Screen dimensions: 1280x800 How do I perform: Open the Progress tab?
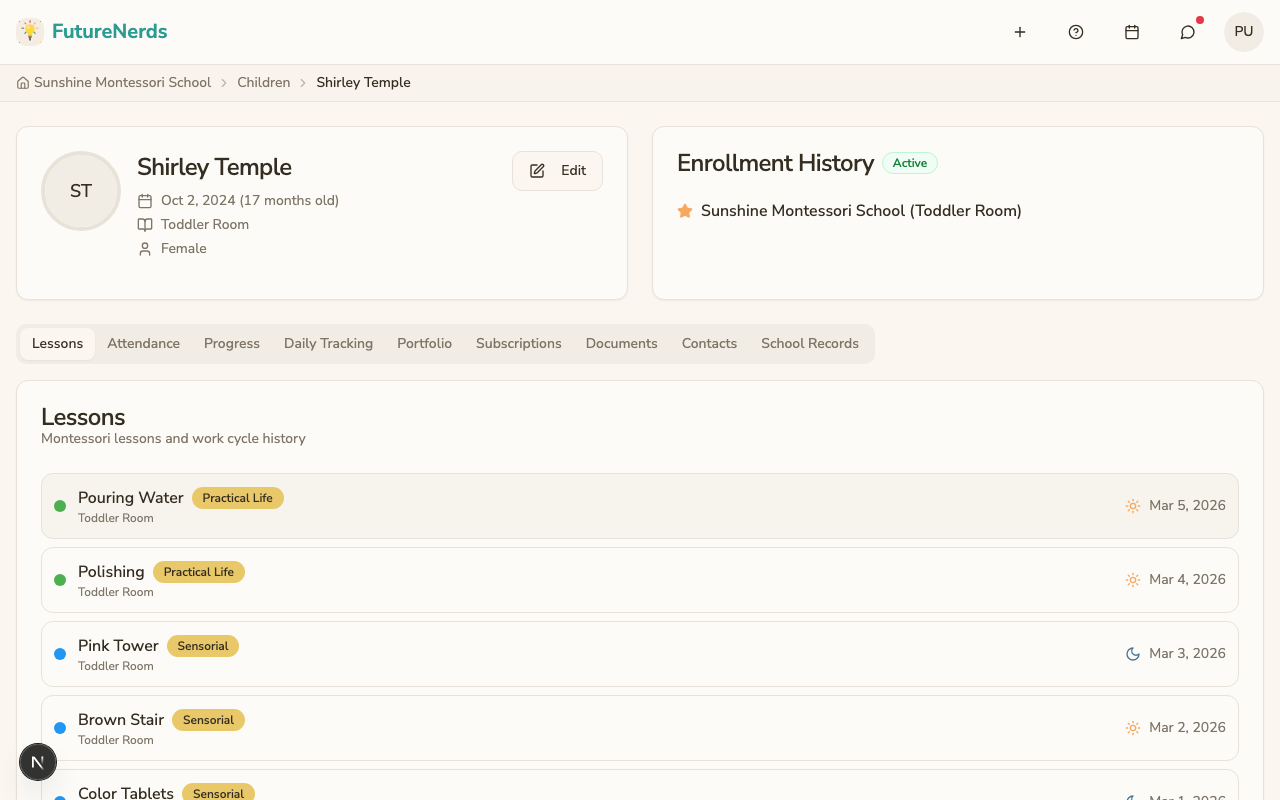(232, 344)
